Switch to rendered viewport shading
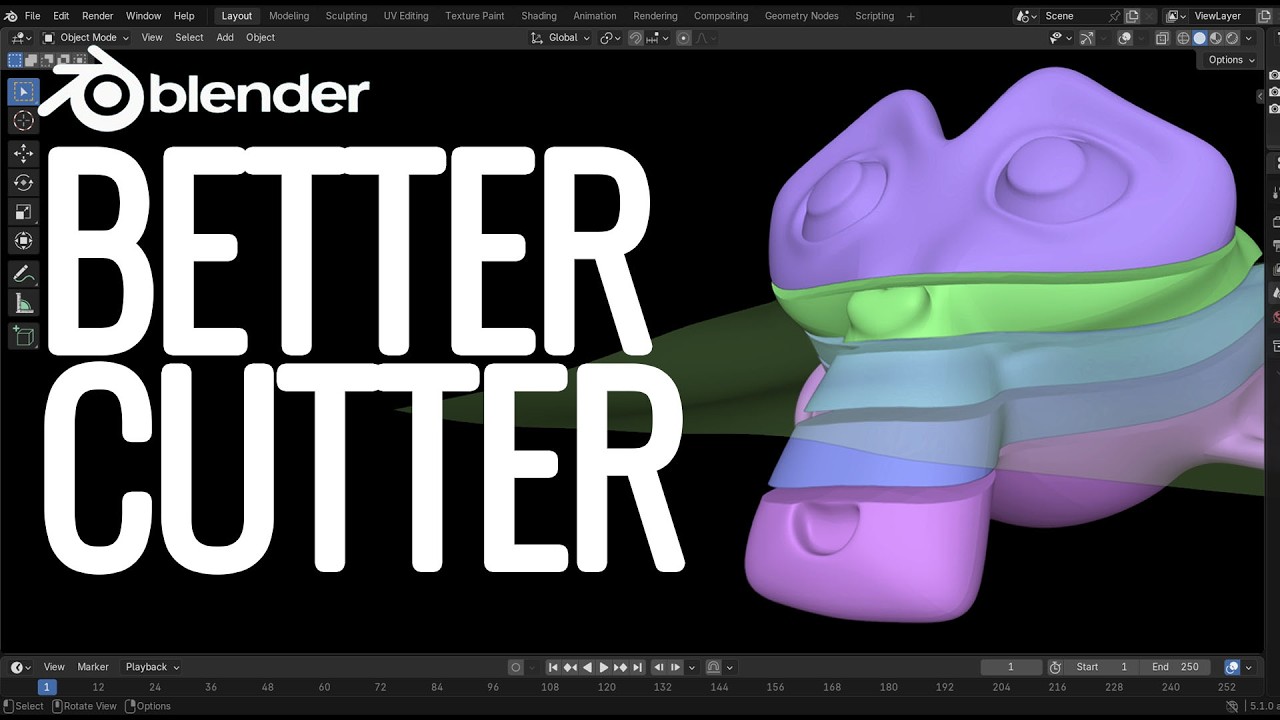This screenshot has width=1280, height=720. (1231, 38)
